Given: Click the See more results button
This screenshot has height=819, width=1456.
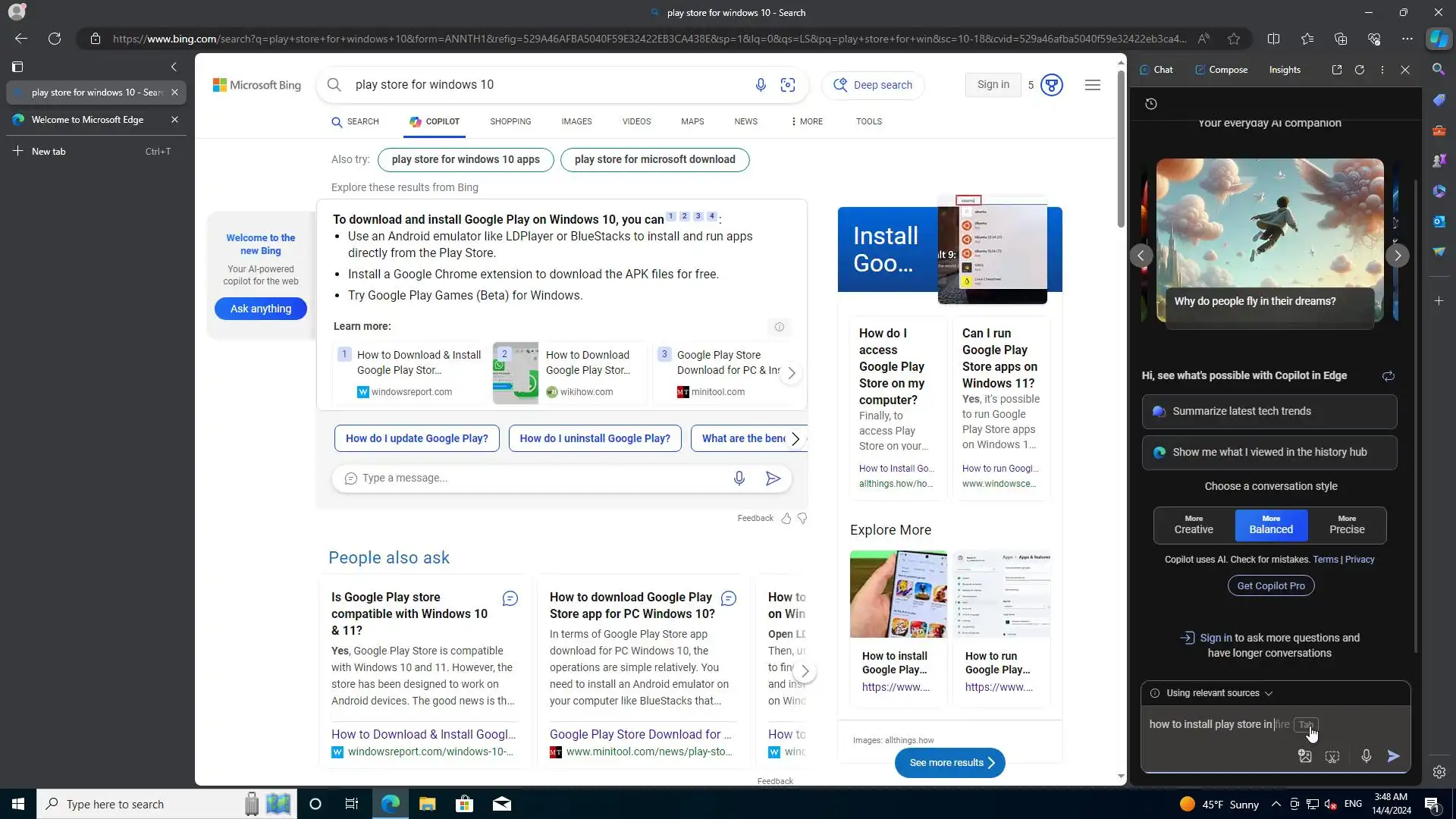Looking at the screenshot, I should [x=949, y=763].
